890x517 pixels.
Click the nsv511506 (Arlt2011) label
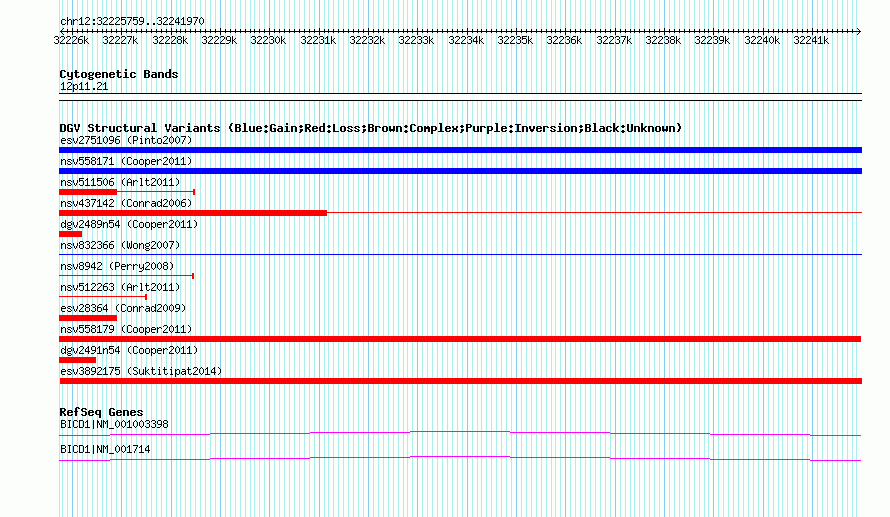(x=120, y=182)
